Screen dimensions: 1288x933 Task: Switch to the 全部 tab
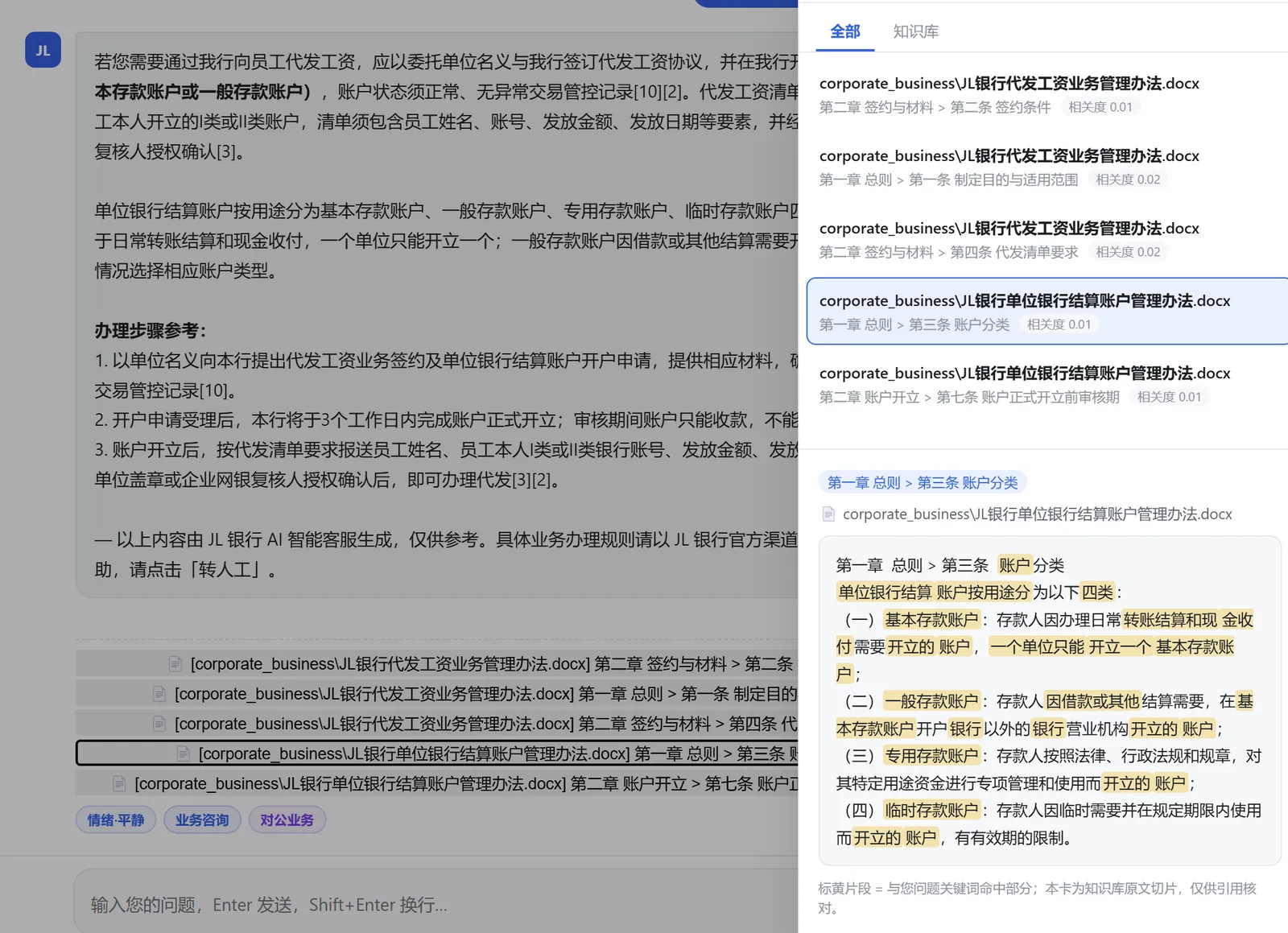[x=845, y=31]
